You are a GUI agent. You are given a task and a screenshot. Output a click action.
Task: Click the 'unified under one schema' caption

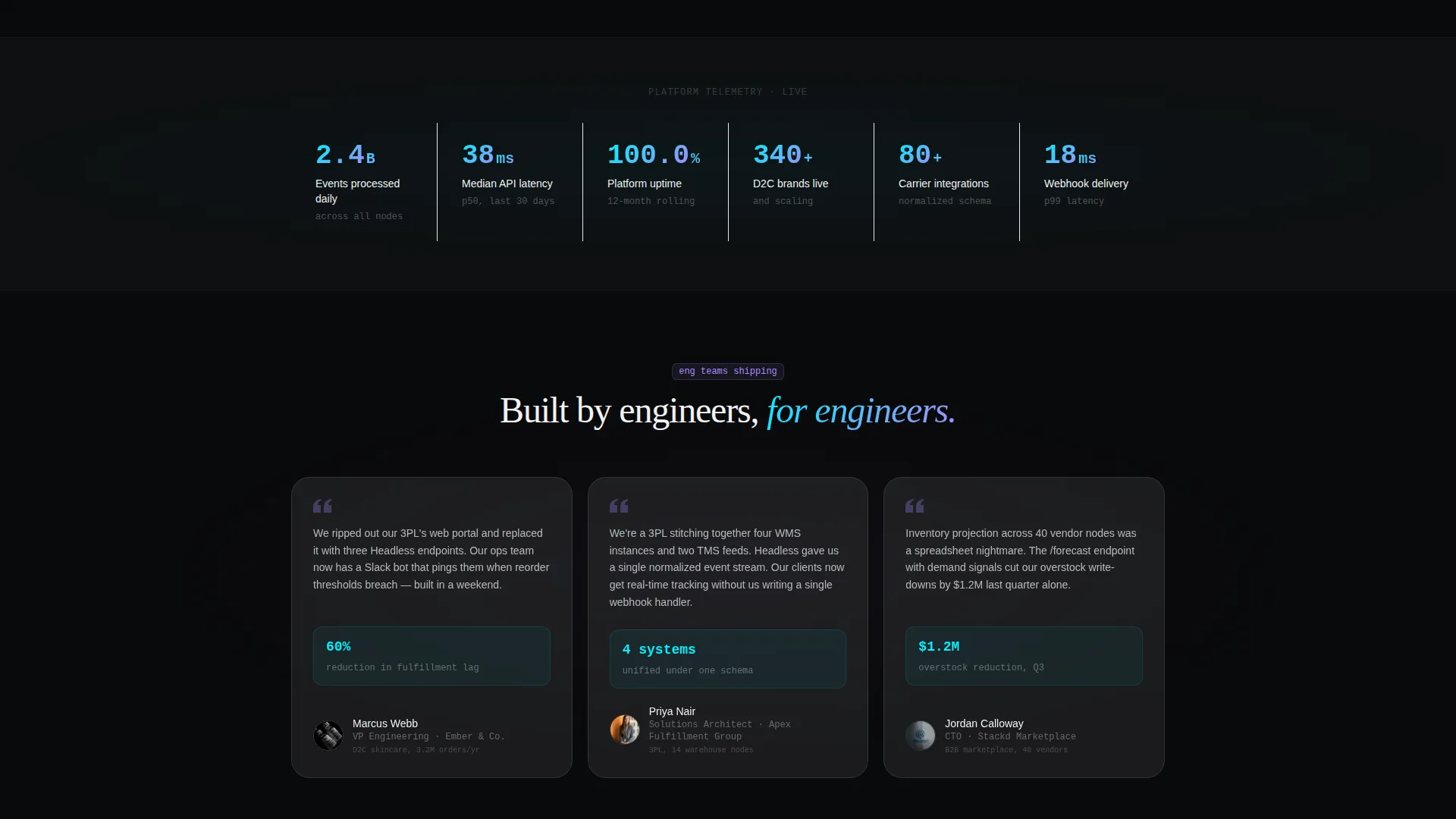pos(688,671)
